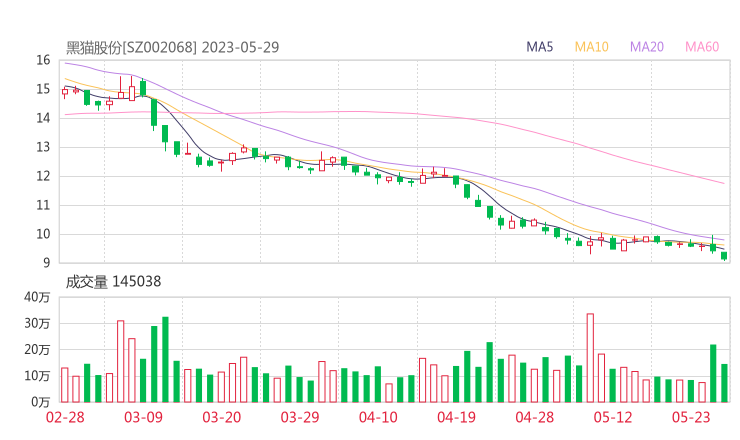Click the 20万 volume axis label
Viewport: 740px width, 440px height.
coord(37,350)
